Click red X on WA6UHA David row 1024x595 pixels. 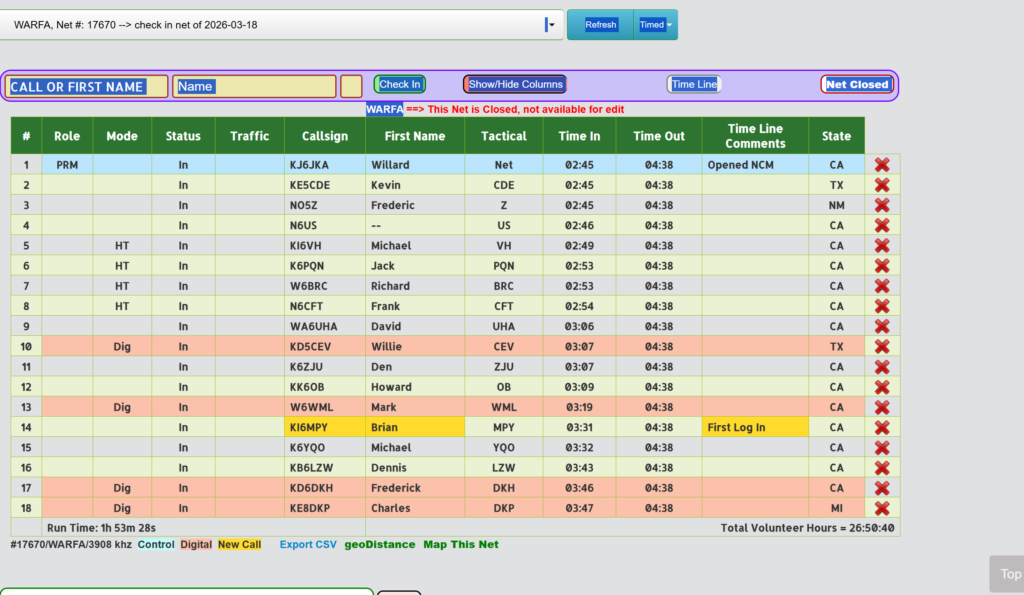coord(882,326)
